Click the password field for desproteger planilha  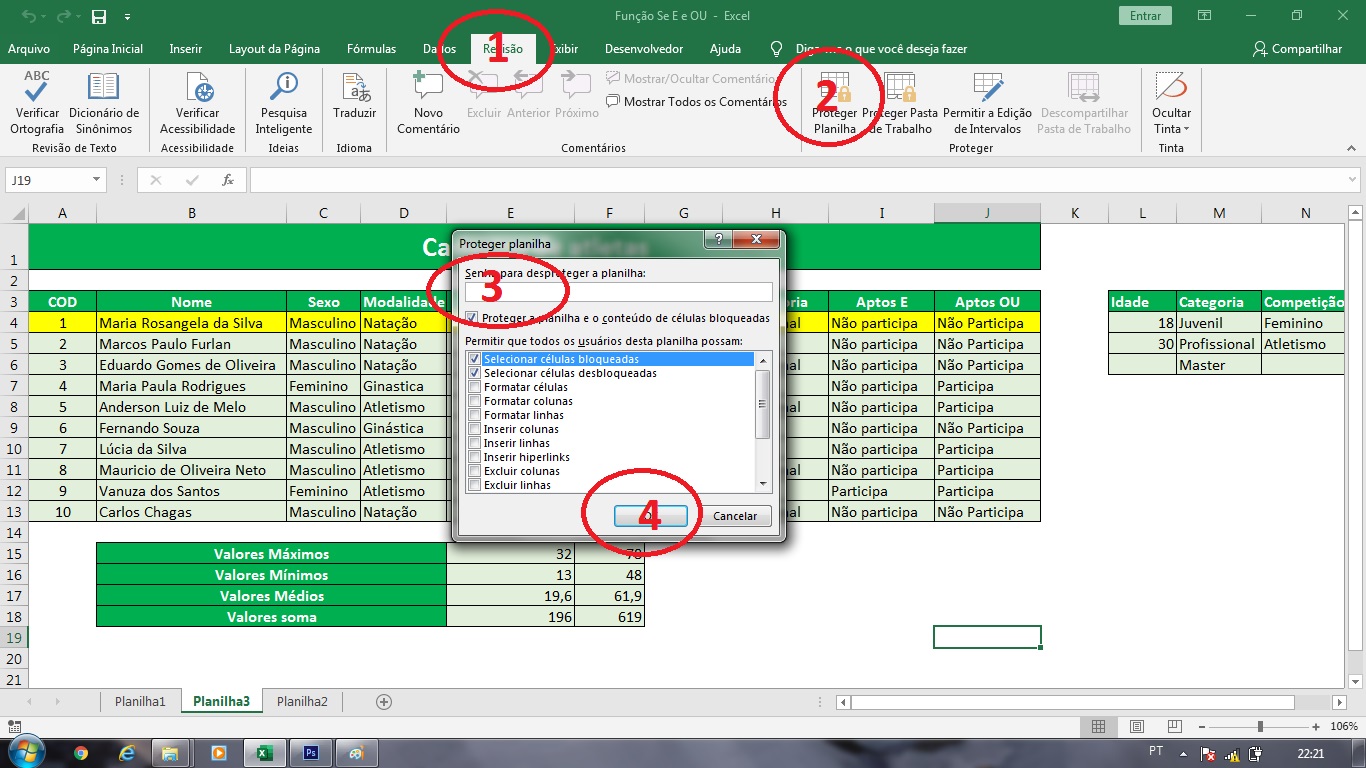click(x=619, y=292)
